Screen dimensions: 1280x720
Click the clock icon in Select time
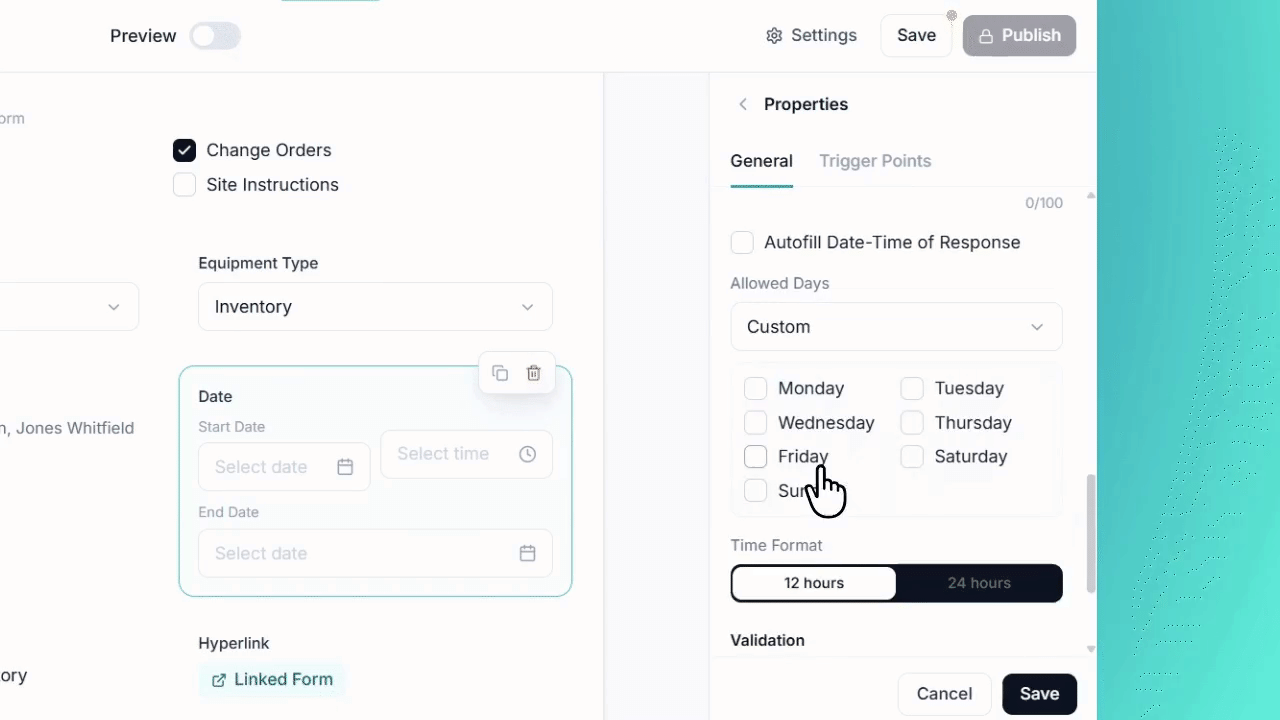click(x=528, y=454)
